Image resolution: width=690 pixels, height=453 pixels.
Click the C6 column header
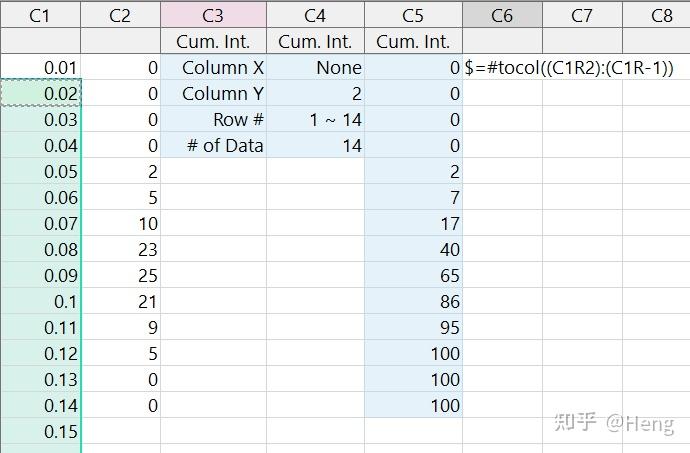coord(502,15)
